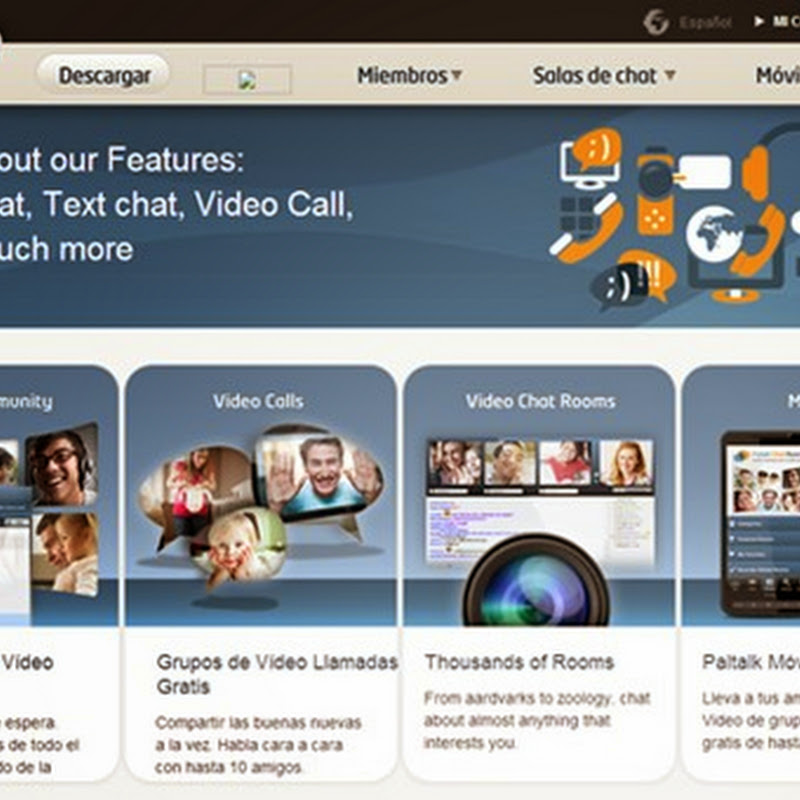800x800 pixels.
Task: Click the orange video camera icon
Action: 656,191
